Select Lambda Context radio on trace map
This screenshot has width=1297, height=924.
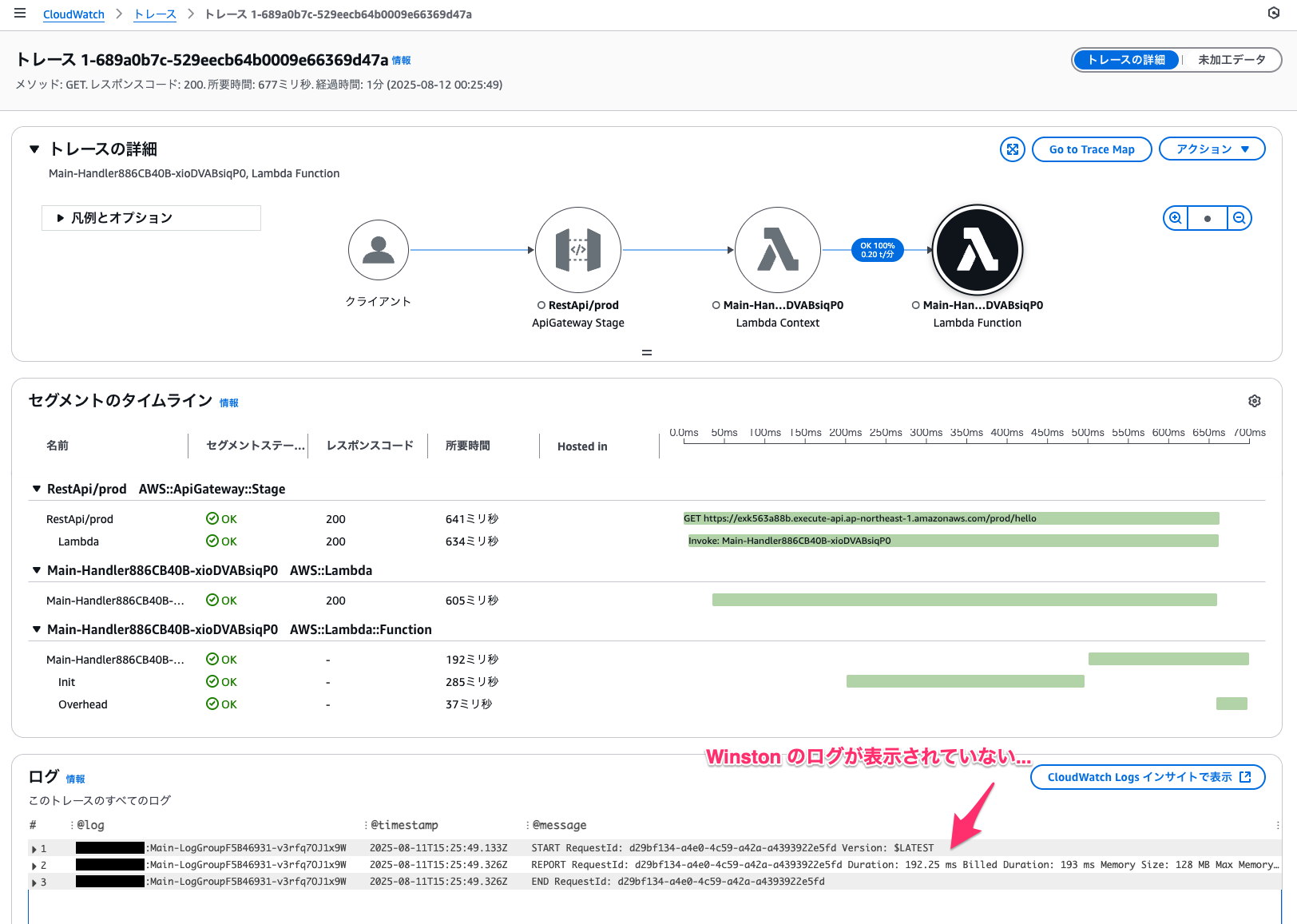[x=716, y=305]
